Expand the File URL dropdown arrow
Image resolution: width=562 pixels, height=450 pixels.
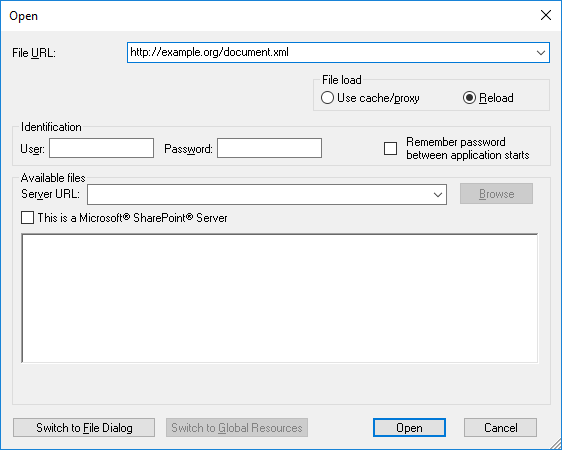tap(541, 53)
